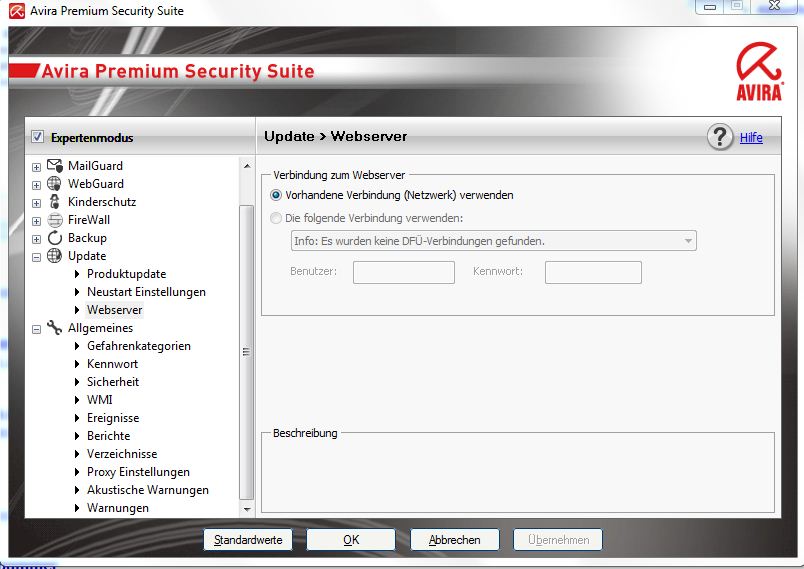Screen dimensions: 804x569
Task: Click the MailGuard envelope icon
Action: point(55,166)
